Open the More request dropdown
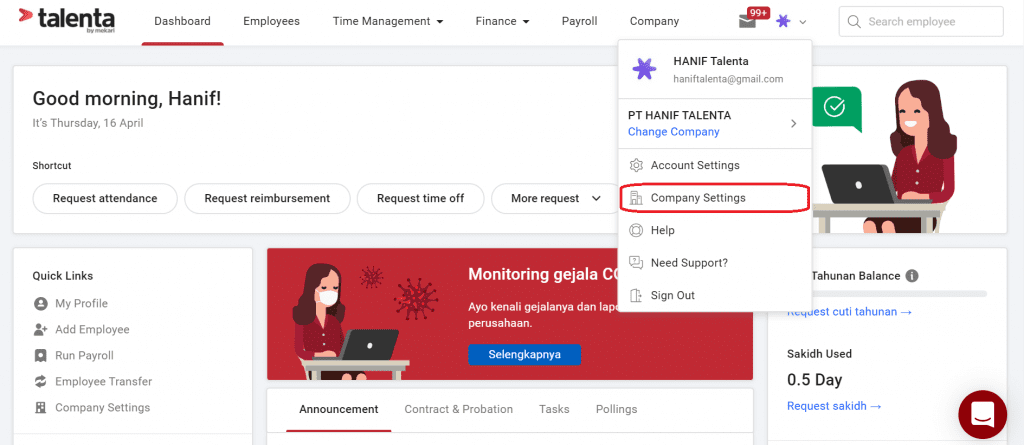This screenshot has width=1024, height=445. [x=556, y=198]
